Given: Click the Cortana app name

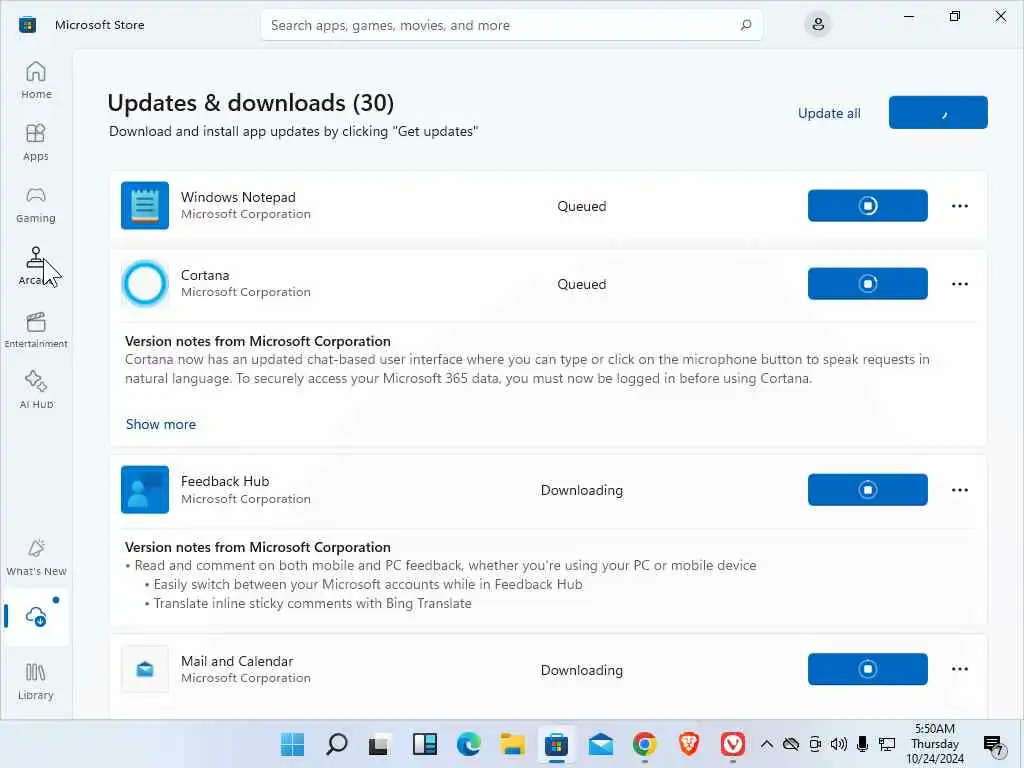Looking at the screenshot, I should click(205, 275).
